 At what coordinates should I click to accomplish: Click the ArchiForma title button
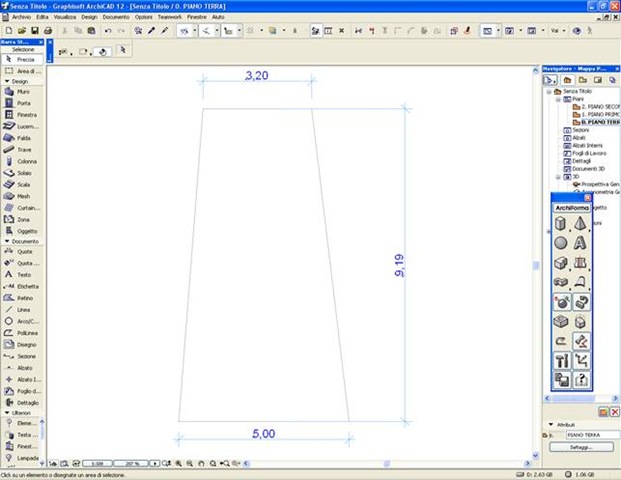tap(571, 208)
